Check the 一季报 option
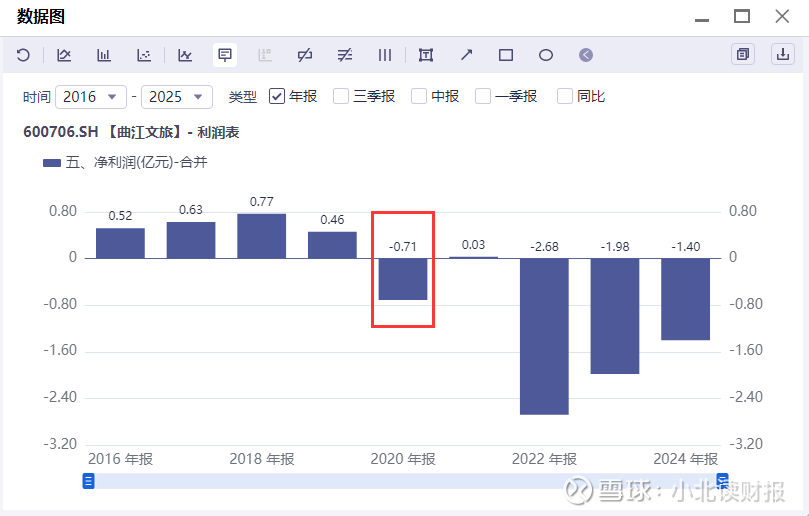This screenshot has height=516, width=809. (483, 96)
